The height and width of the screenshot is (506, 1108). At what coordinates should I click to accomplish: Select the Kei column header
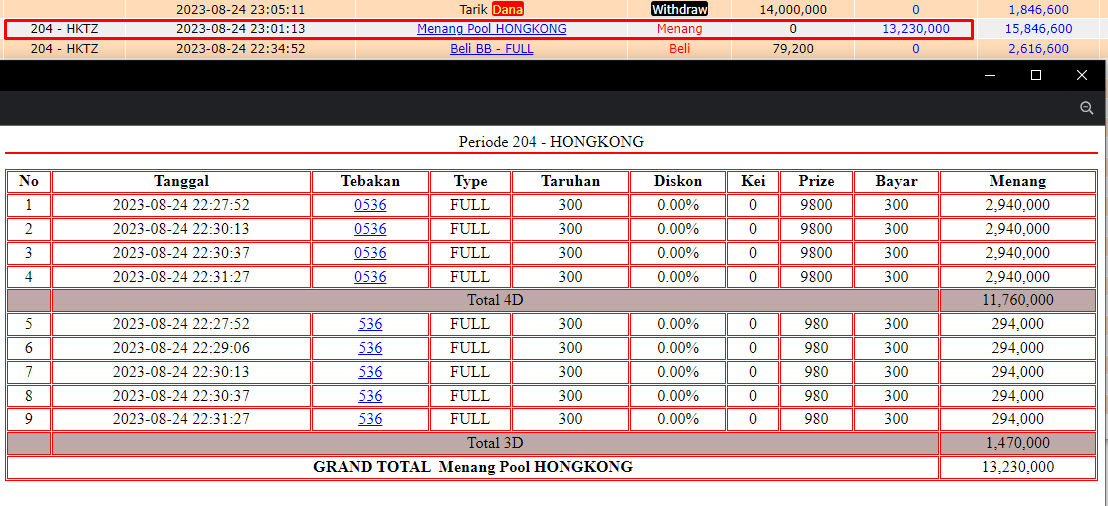[753, 182]
